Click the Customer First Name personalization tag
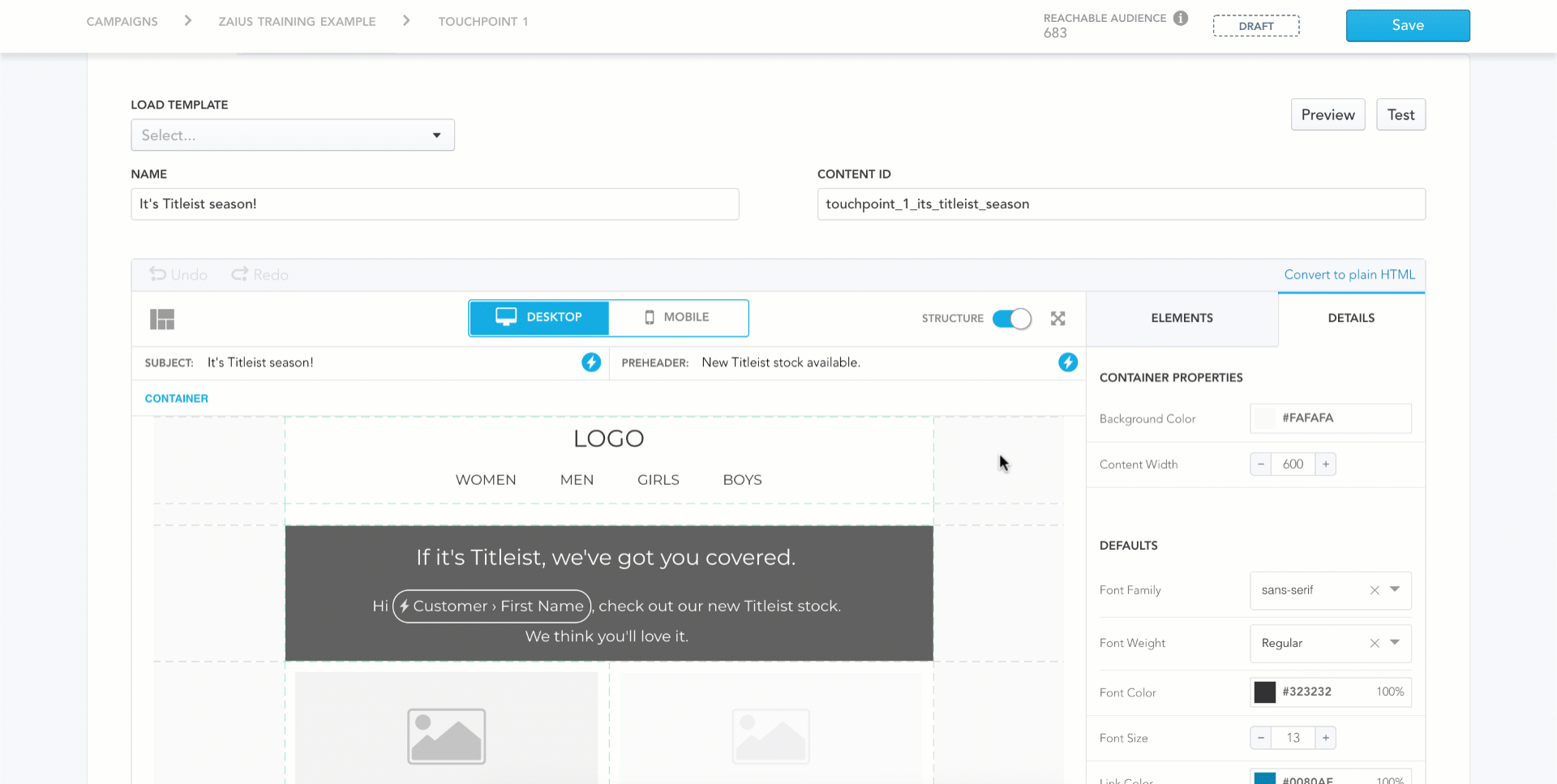Image resolution: width=1557 pixels, height=784 pixels. (x=491, y=606)
